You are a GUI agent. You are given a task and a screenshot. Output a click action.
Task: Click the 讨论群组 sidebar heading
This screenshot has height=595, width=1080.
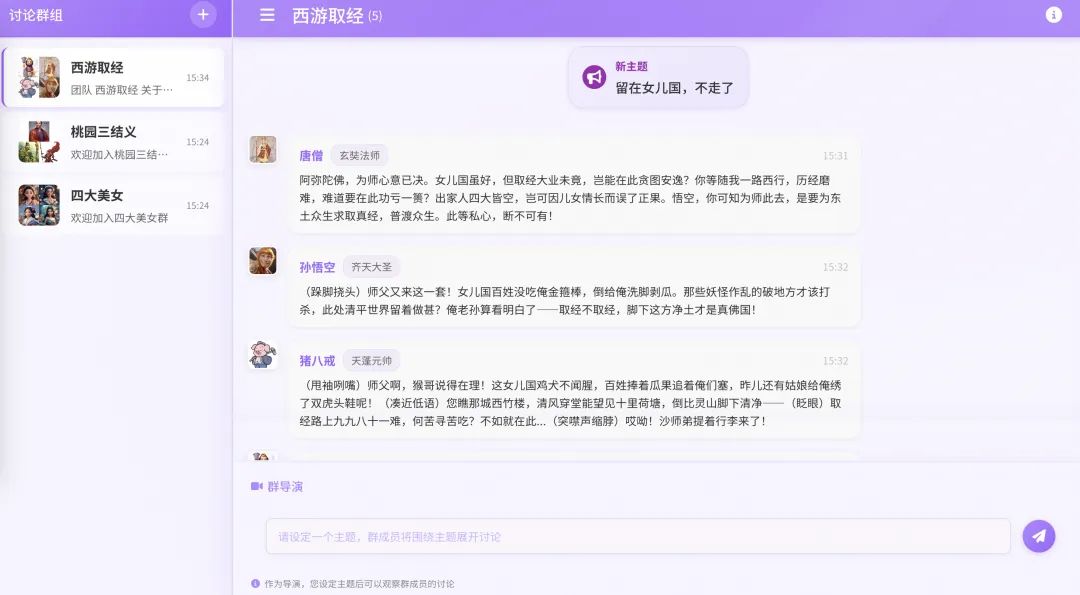coord(36,15)
